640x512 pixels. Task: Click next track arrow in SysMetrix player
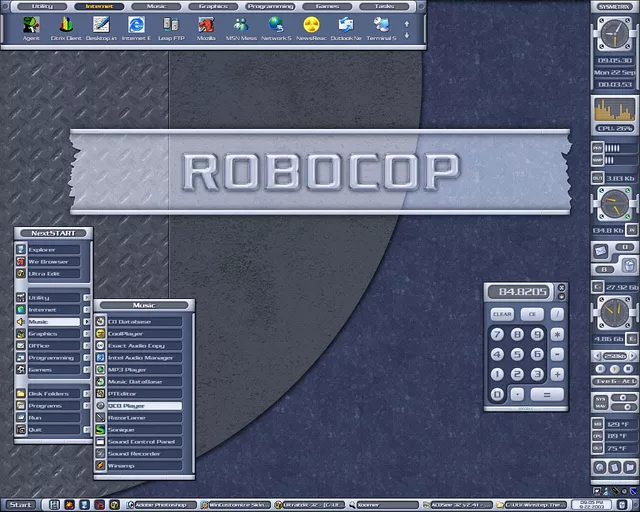coord(632,356)
